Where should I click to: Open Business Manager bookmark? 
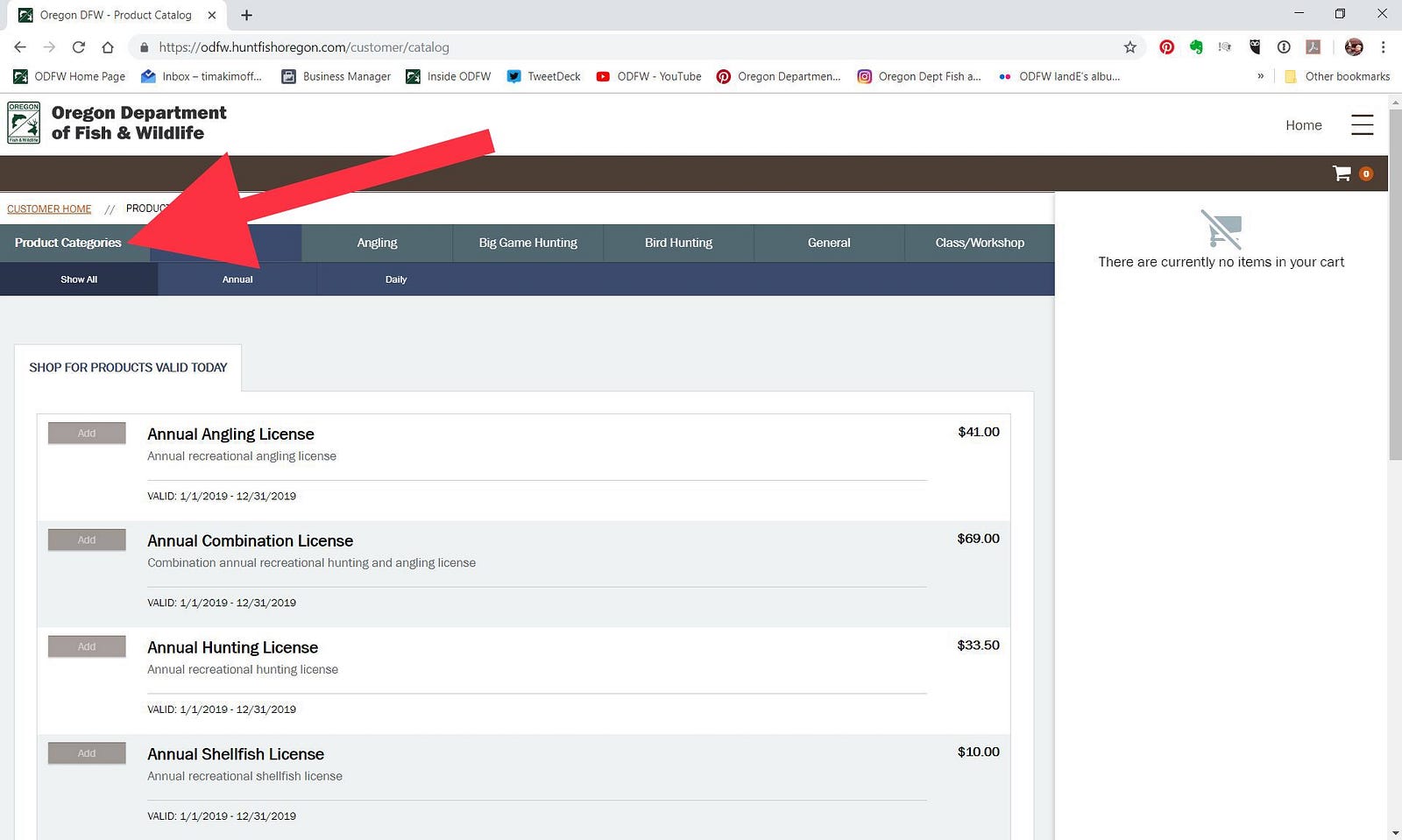pyautogui.click(x=336, y=76)
